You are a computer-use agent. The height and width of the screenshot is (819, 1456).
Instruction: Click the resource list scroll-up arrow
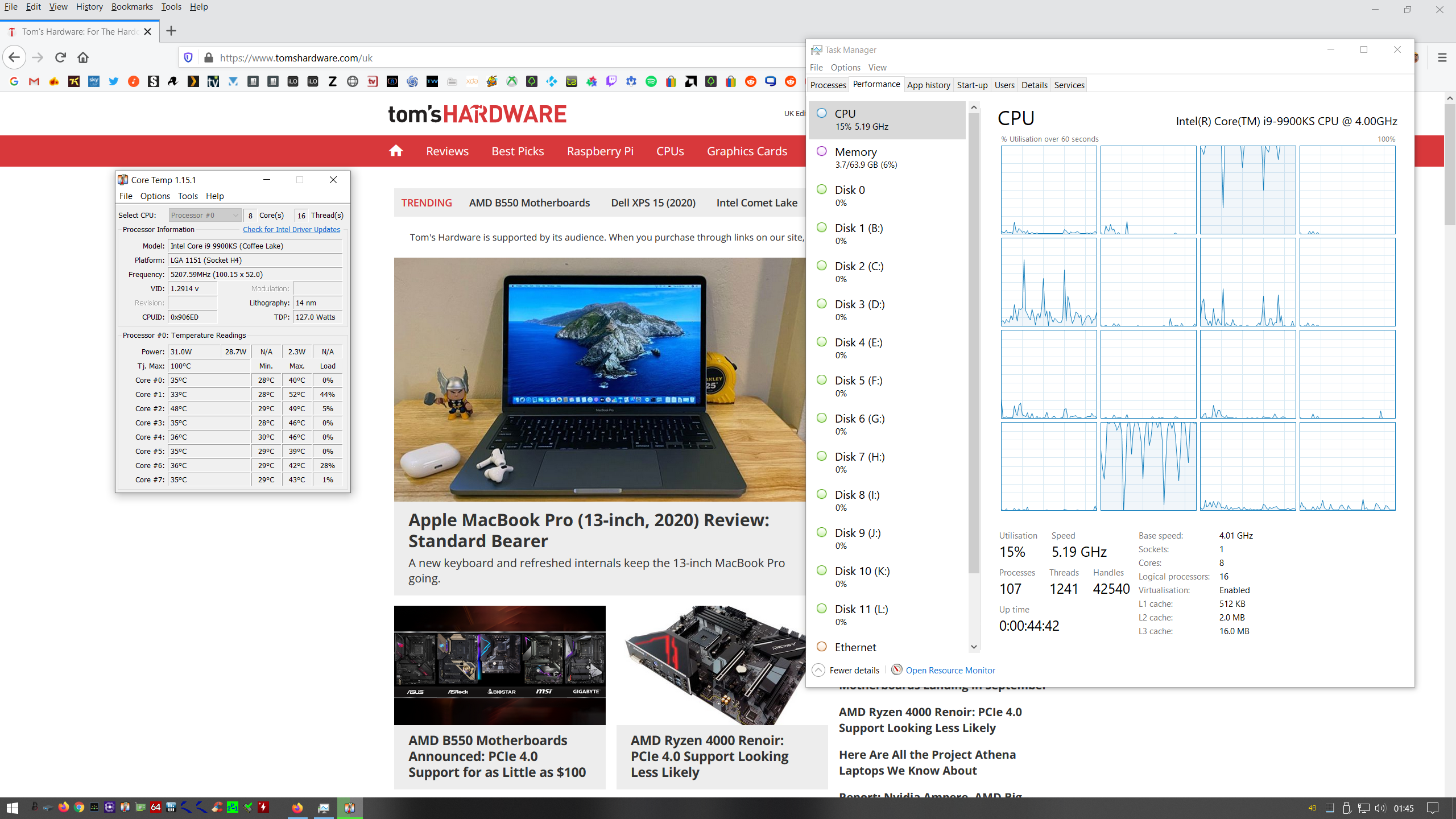(x=974, y=107)
